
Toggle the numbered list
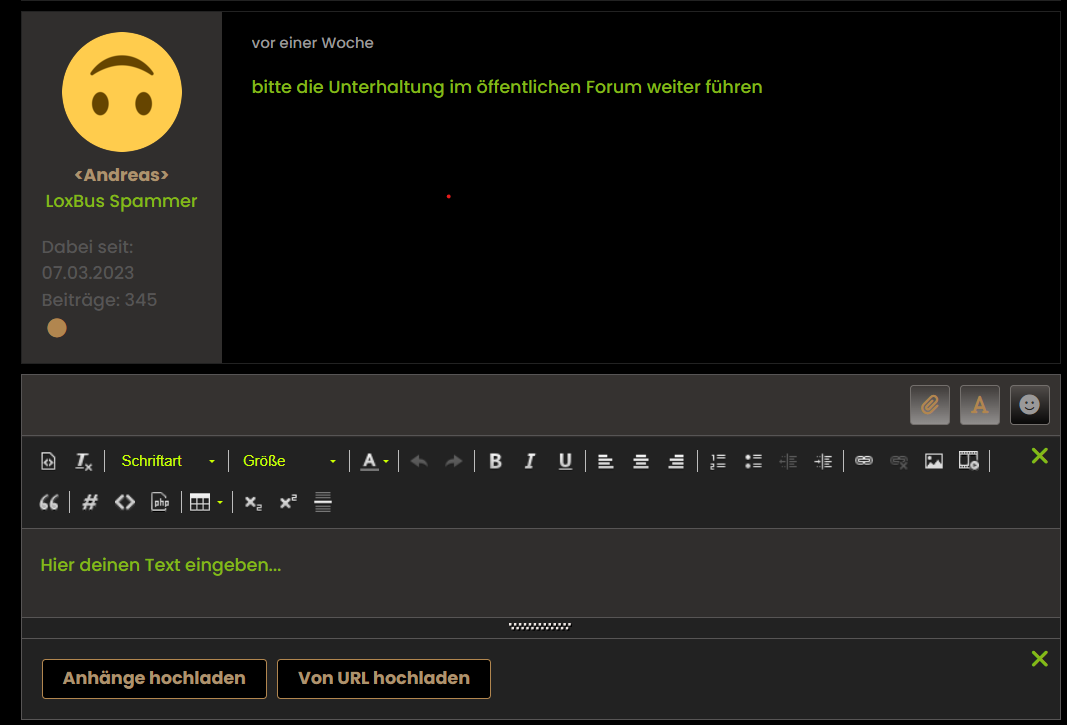pos(717,461)
